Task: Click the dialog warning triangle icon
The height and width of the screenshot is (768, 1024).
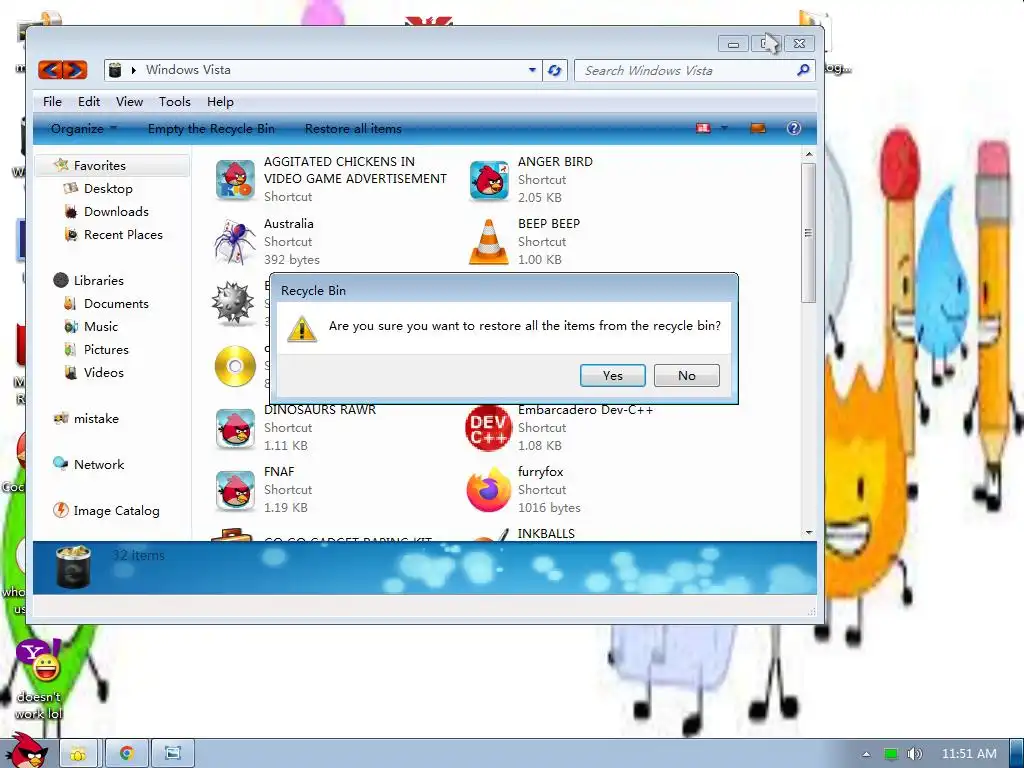Action: pos(302,328)
